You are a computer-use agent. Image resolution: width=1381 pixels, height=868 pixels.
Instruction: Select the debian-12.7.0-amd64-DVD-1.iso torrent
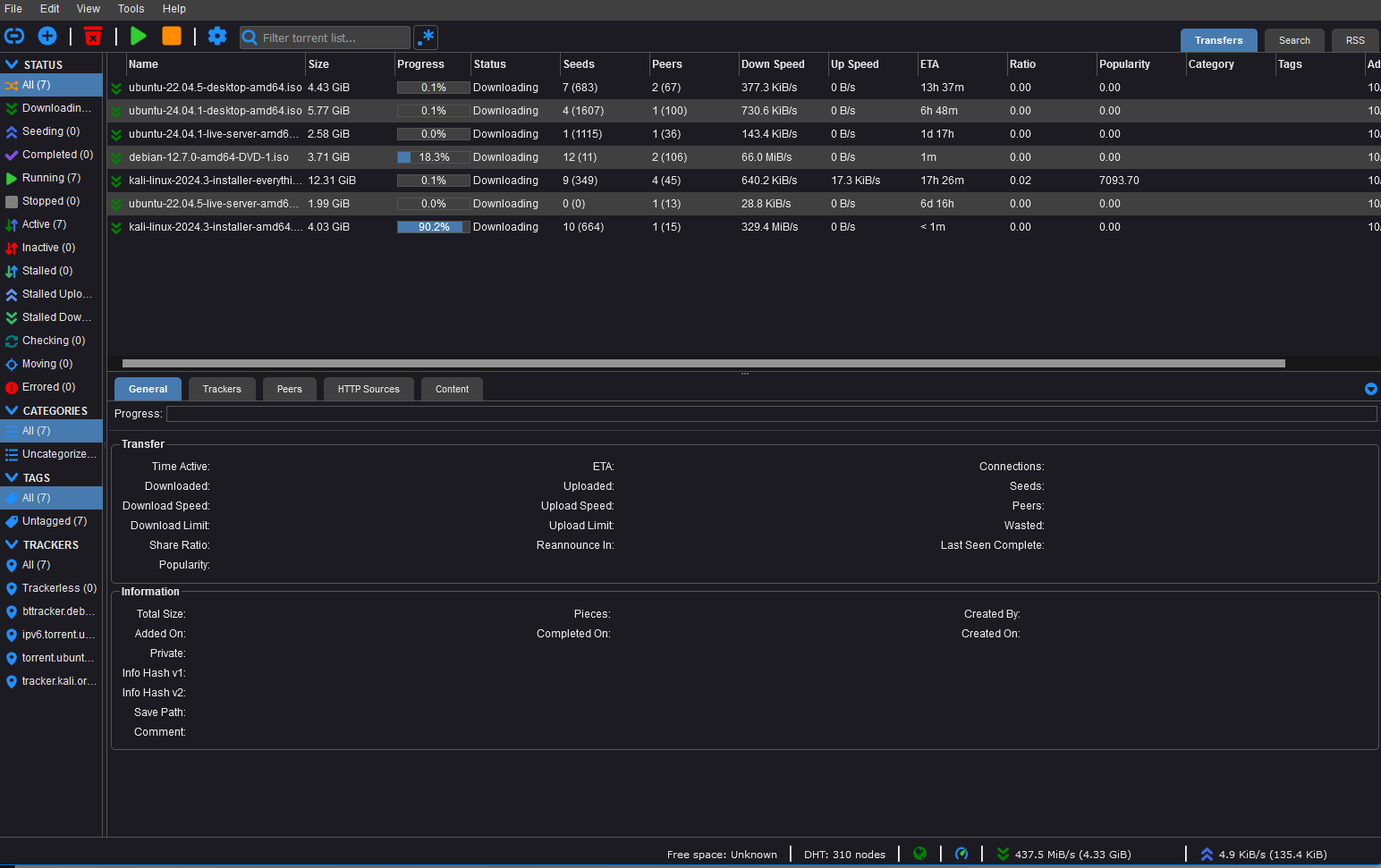coord(744,157)
